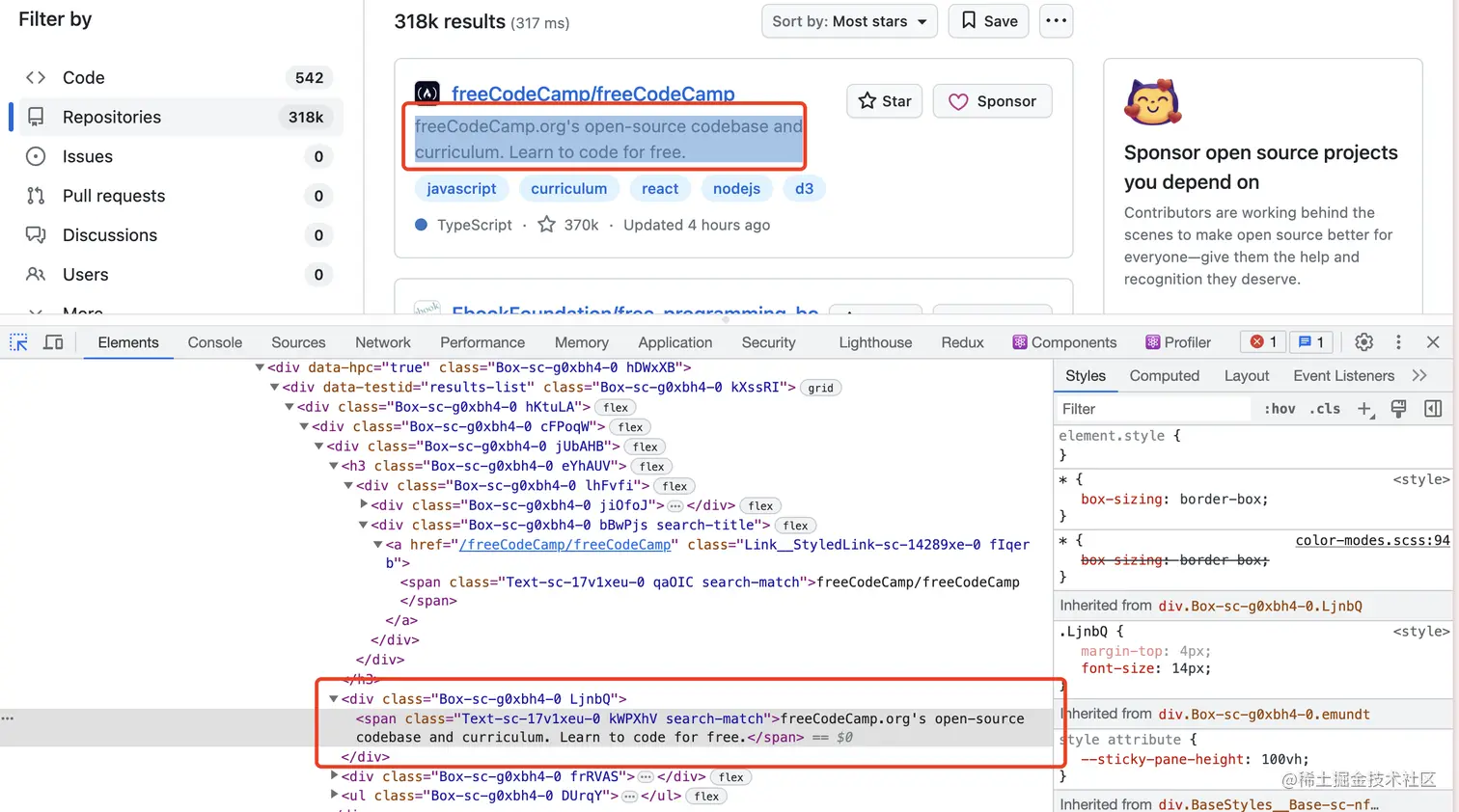Select the Code filter icon
This screenshot has height=812, width=1459.
(x=36, y=78)
